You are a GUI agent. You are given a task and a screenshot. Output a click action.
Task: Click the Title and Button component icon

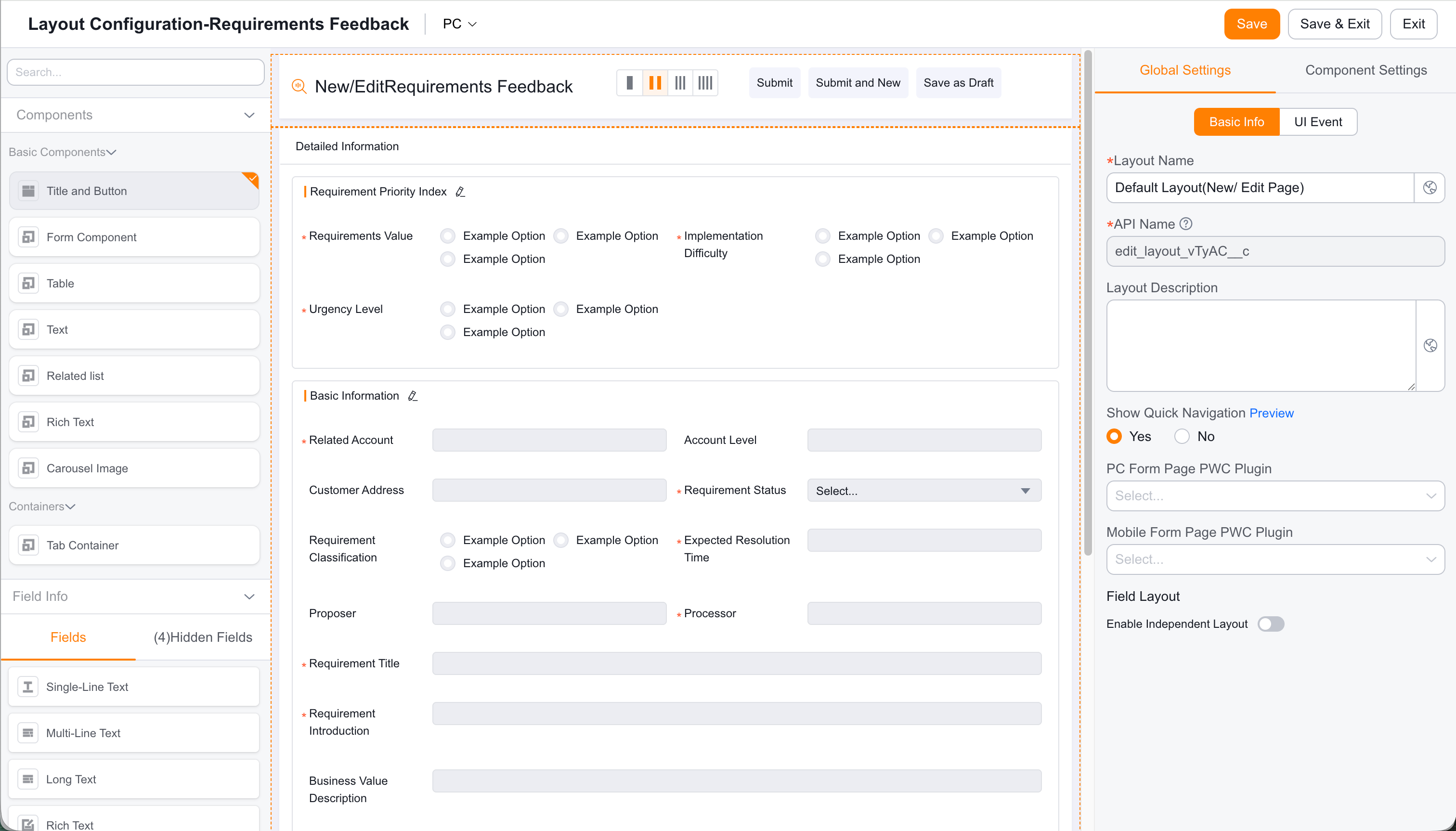[28, 191]
